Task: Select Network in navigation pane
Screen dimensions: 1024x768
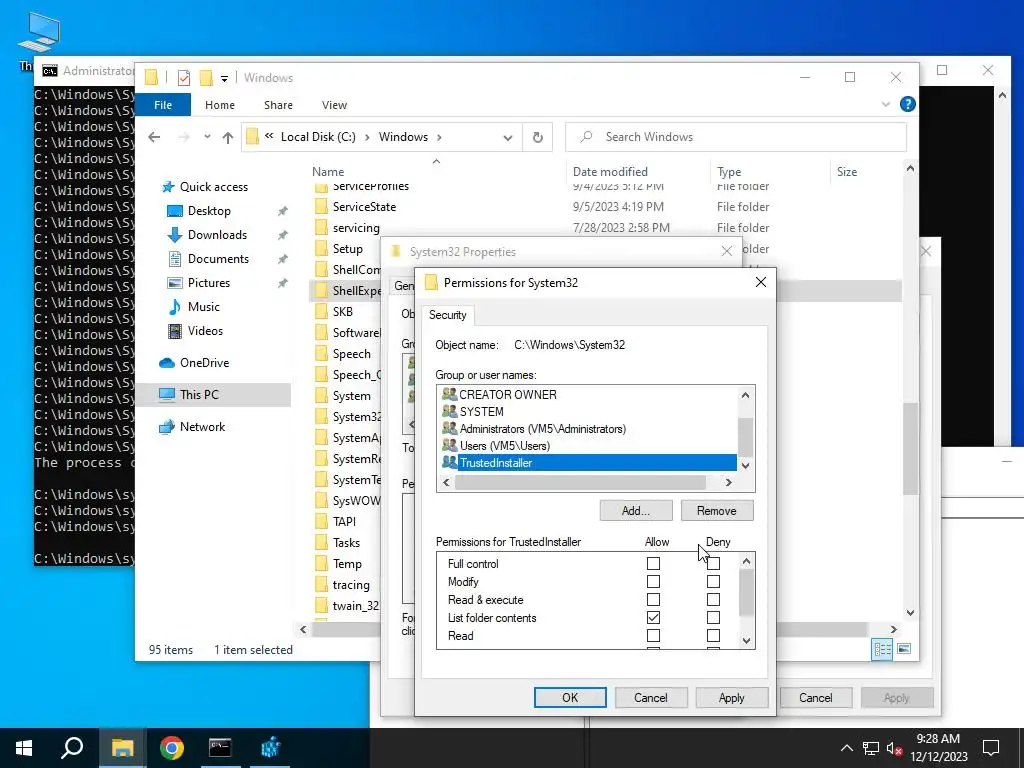Action: 202,427
